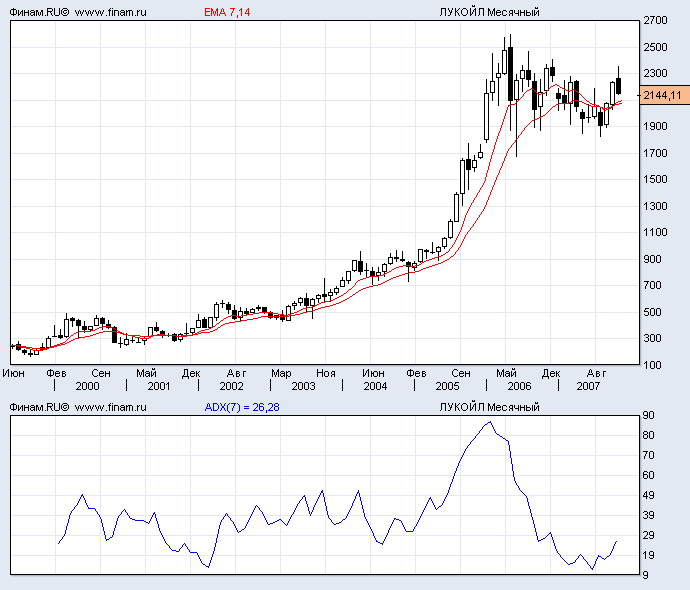The height and width of the screenshot is (590, 690).
Task: Click the year 2004 on the time axis
Action: point(375,386)
